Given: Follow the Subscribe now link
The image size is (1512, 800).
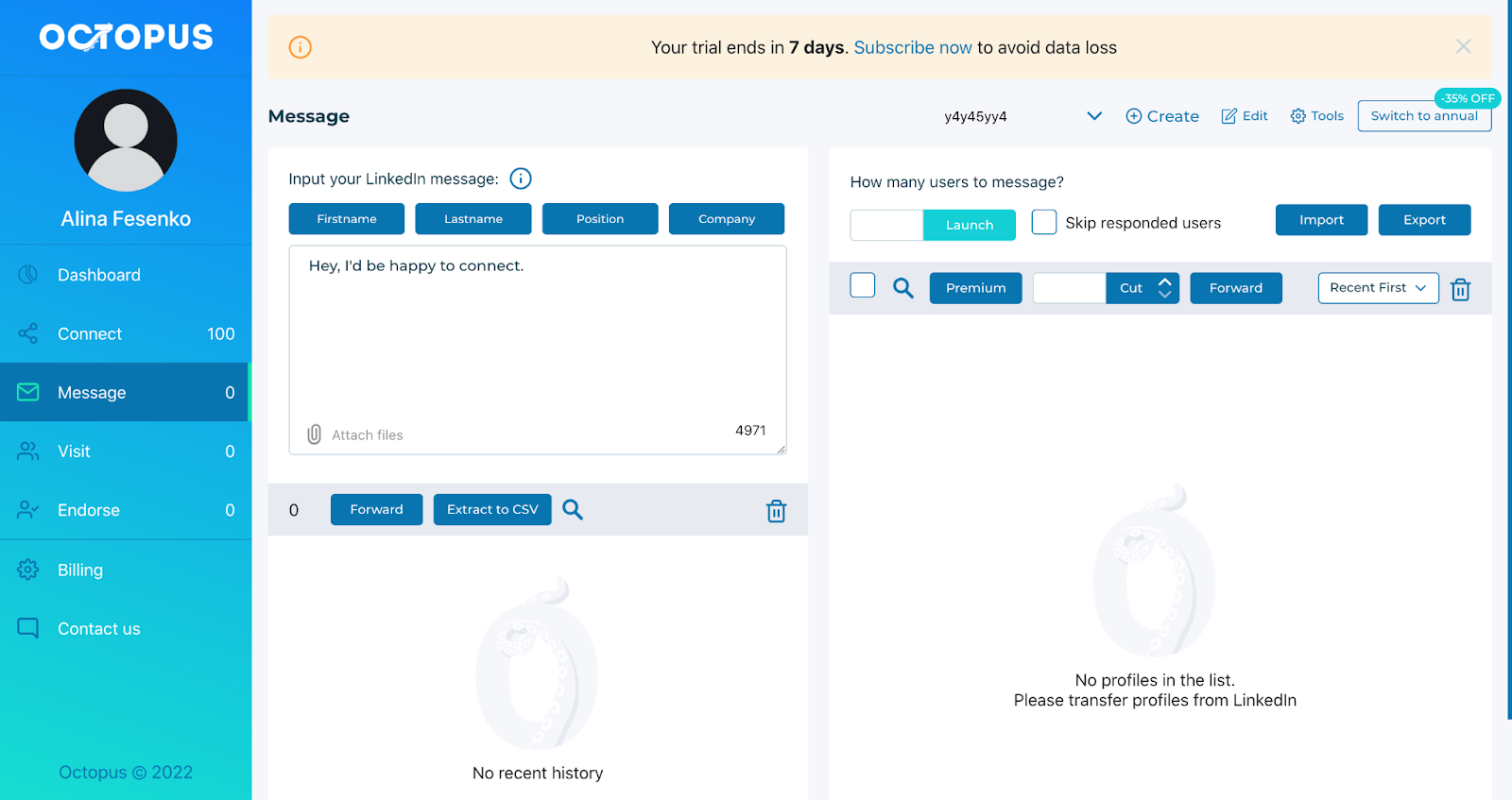Looking at the screenshot, I should 913,47.
